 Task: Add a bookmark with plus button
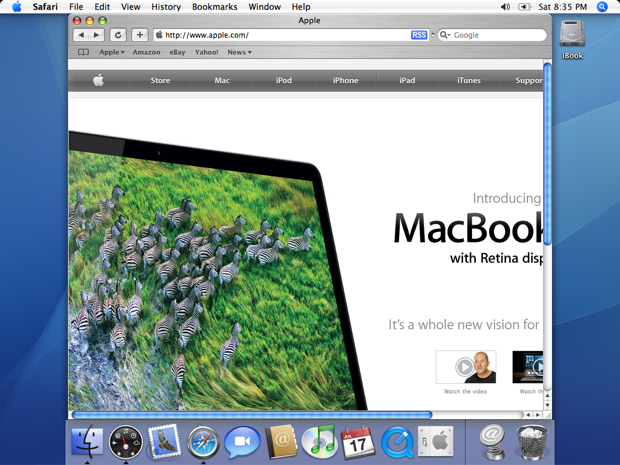(x=140, y=35)
